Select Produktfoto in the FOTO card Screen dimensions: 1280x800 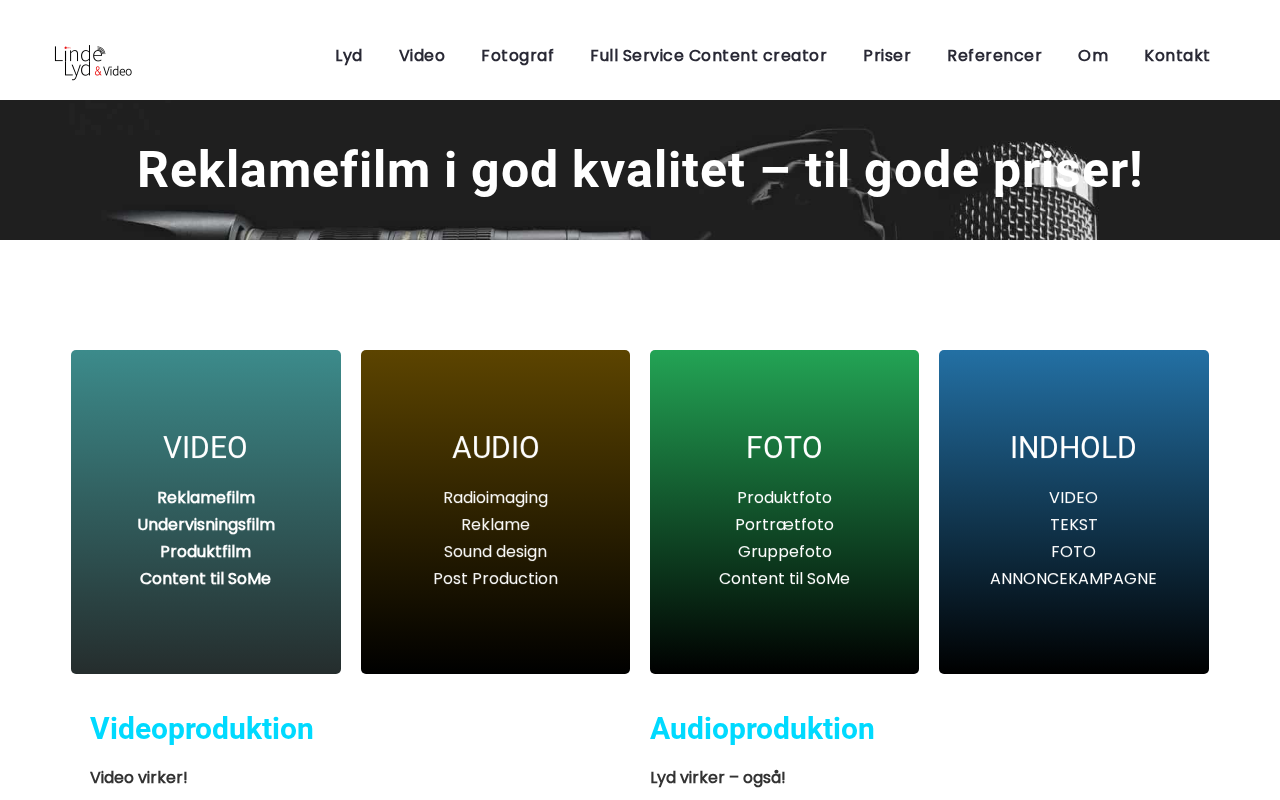coord(785,498)
